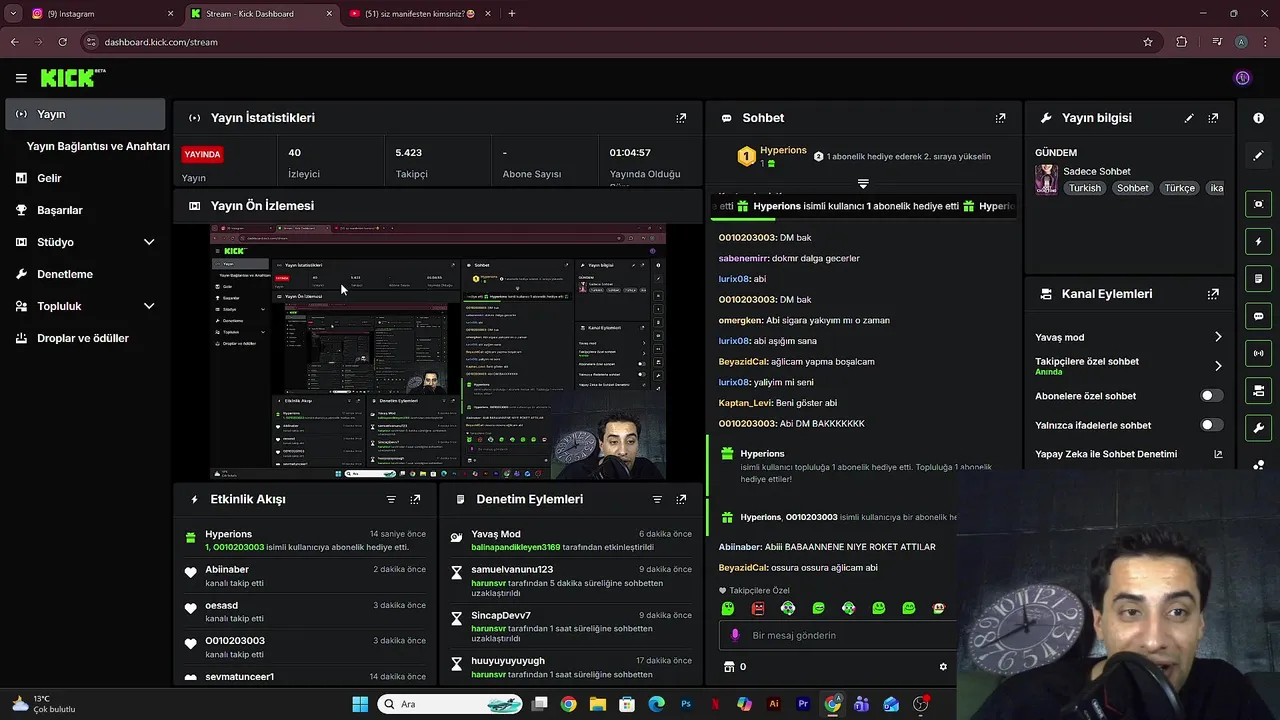1280x720 pixels.
Task: Click the stream preview video
Action: pyautogui.click(x=438, y=351)
